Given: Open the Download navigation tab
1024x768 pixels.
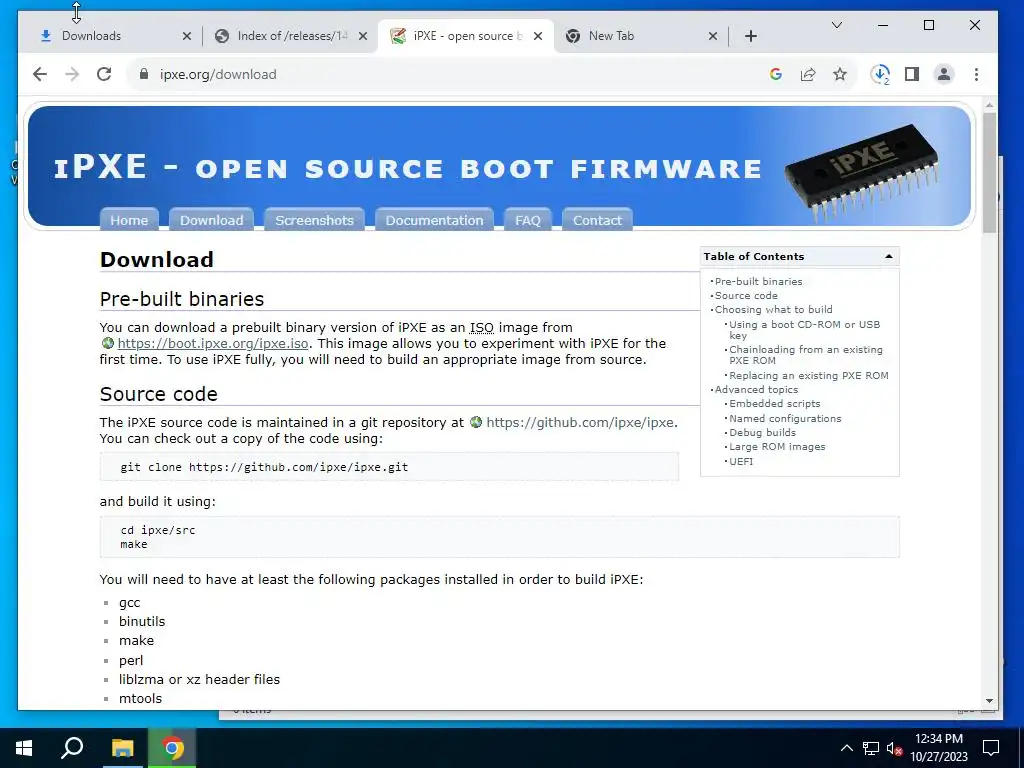Looking at the screenshot, I should [212, 220].
